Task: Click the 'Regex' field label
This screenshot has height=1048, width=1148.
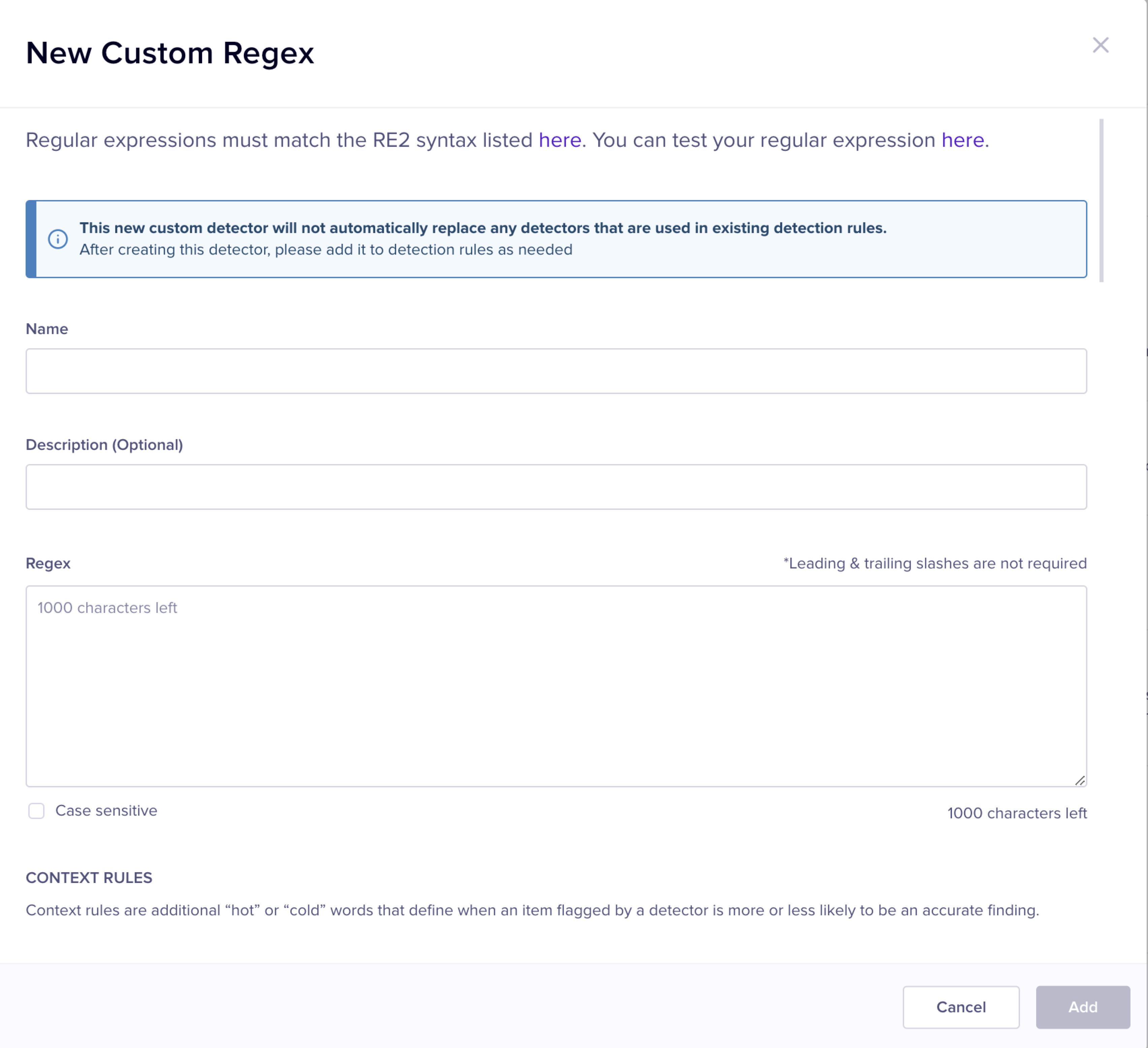Action: tap(48, 563)
